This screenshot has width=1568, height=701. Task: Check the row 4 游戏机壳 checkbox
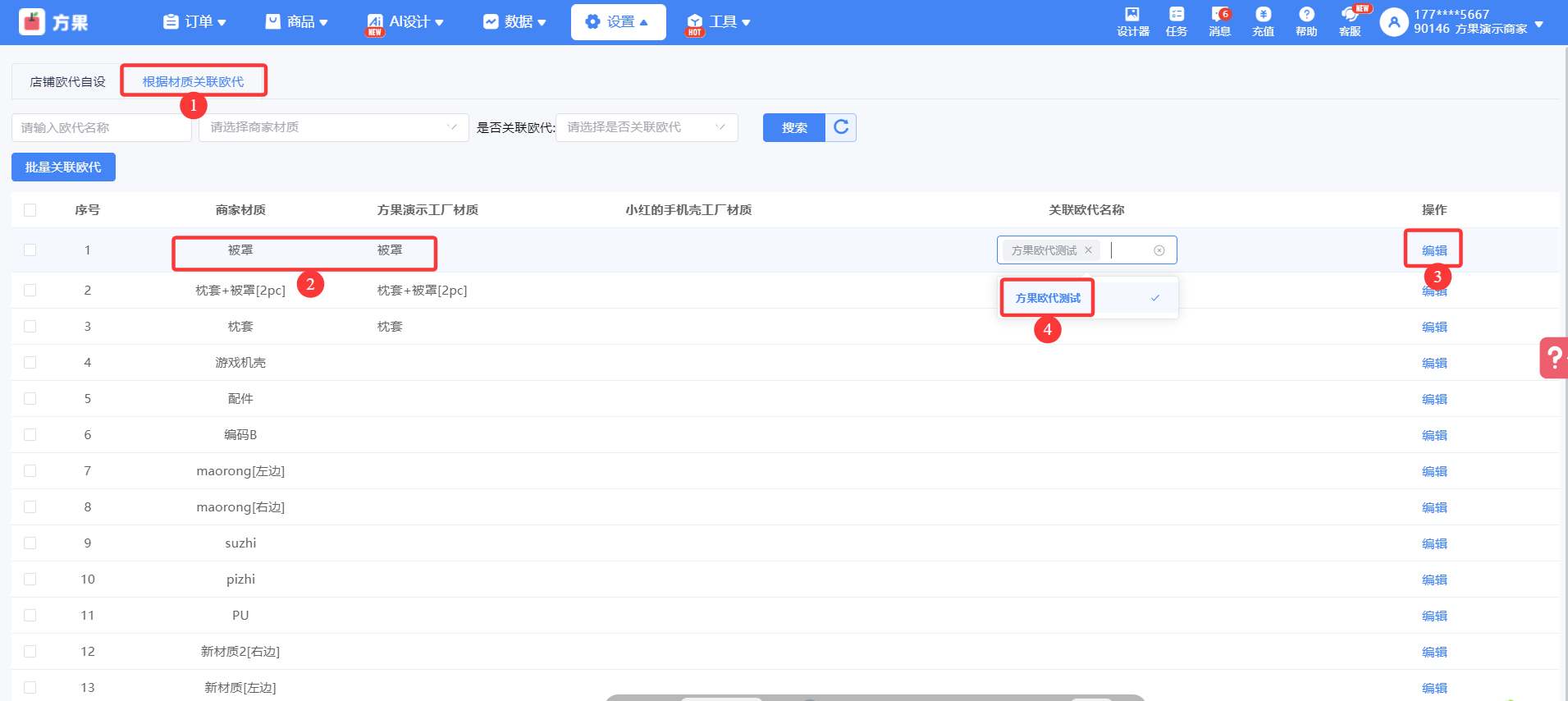[x=30, y=363]
